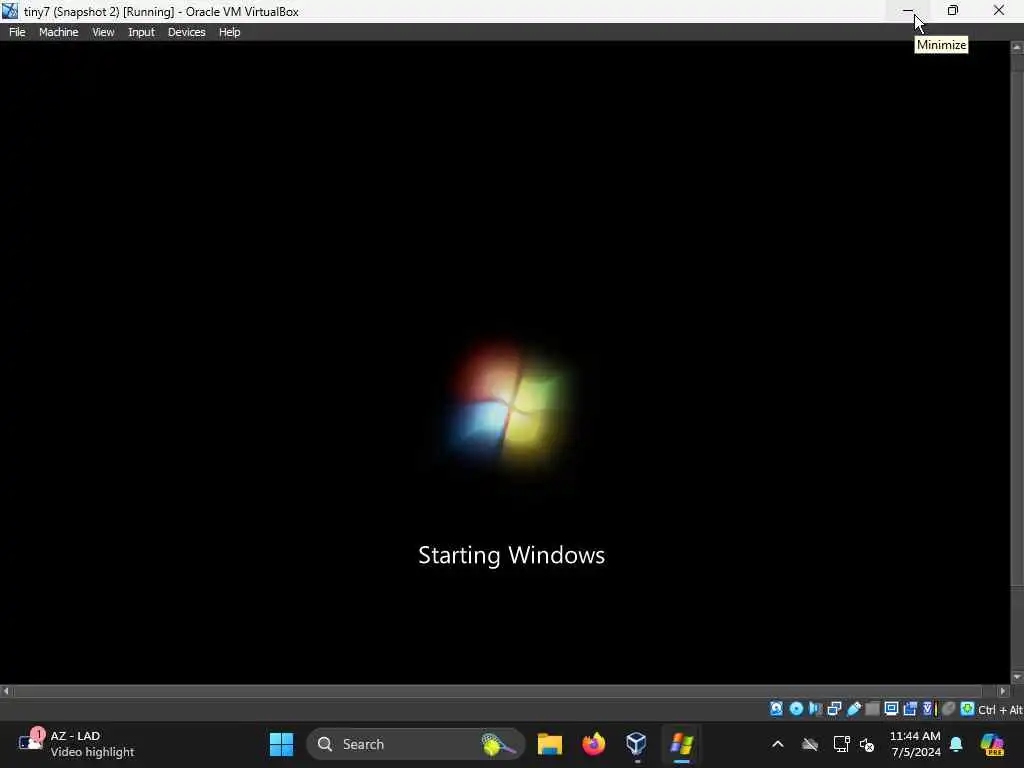Viewport: 1024px width, 768px height.
Task: Click the 'Starting Windows' text in the VM
Action: point(511,555)
